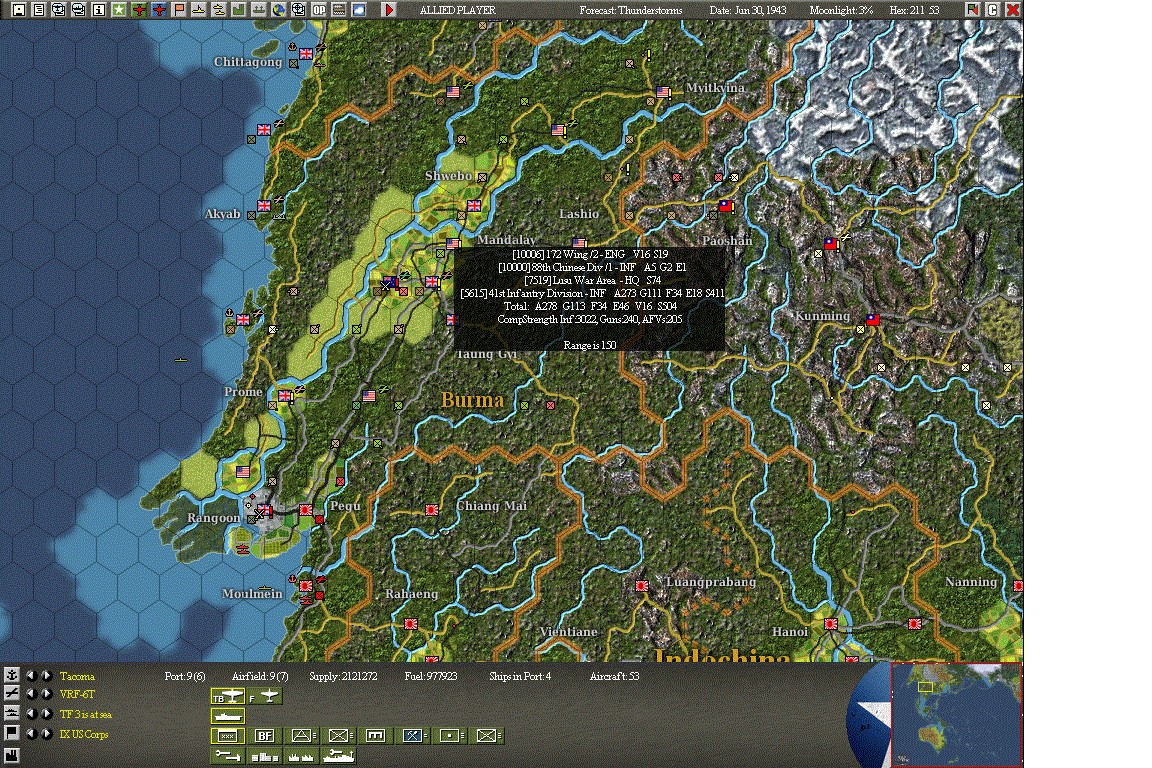Click the Japanese flag unit near Chiang Mai
1152x768 pixels.
click(x=432, y=509)
